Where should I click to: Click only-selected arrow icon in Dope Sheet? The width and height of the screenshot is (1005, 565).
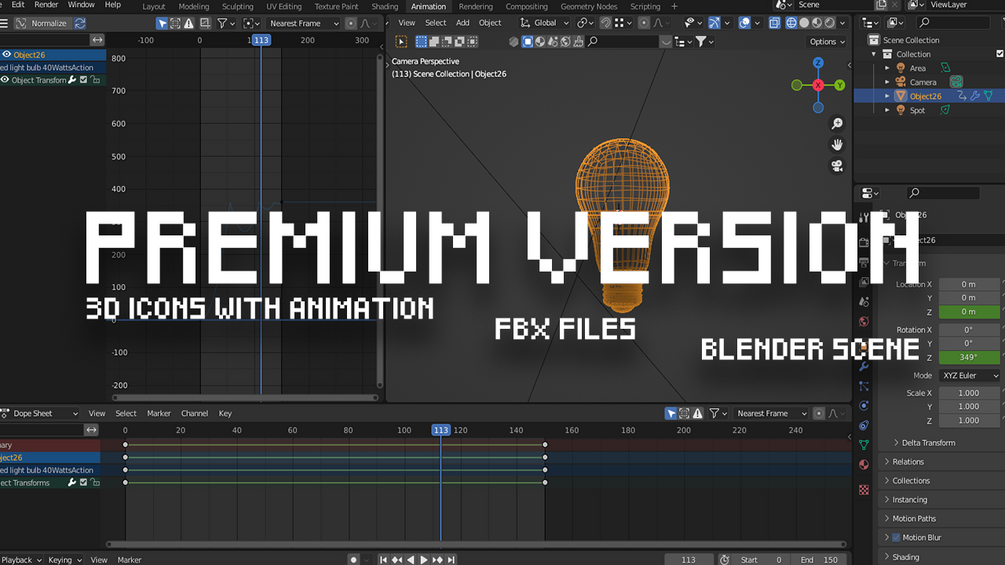pos(671,414)
